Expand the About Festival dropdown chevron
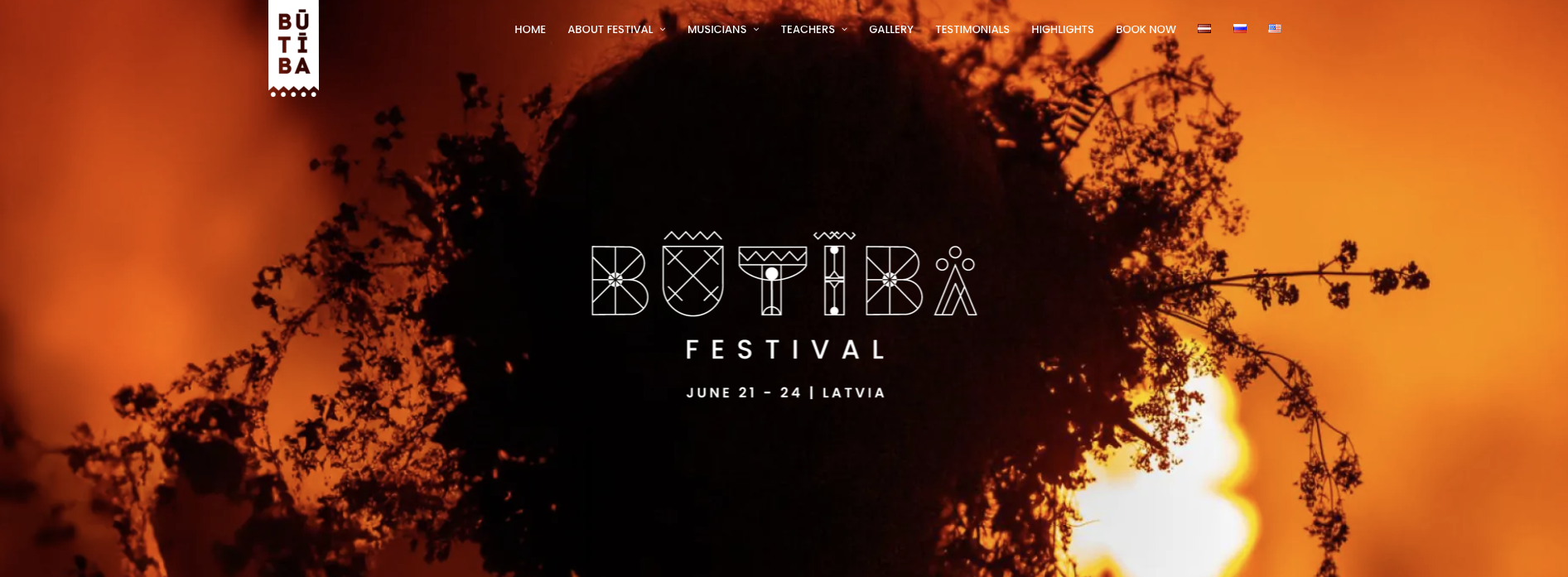 (x=663, y=30)
